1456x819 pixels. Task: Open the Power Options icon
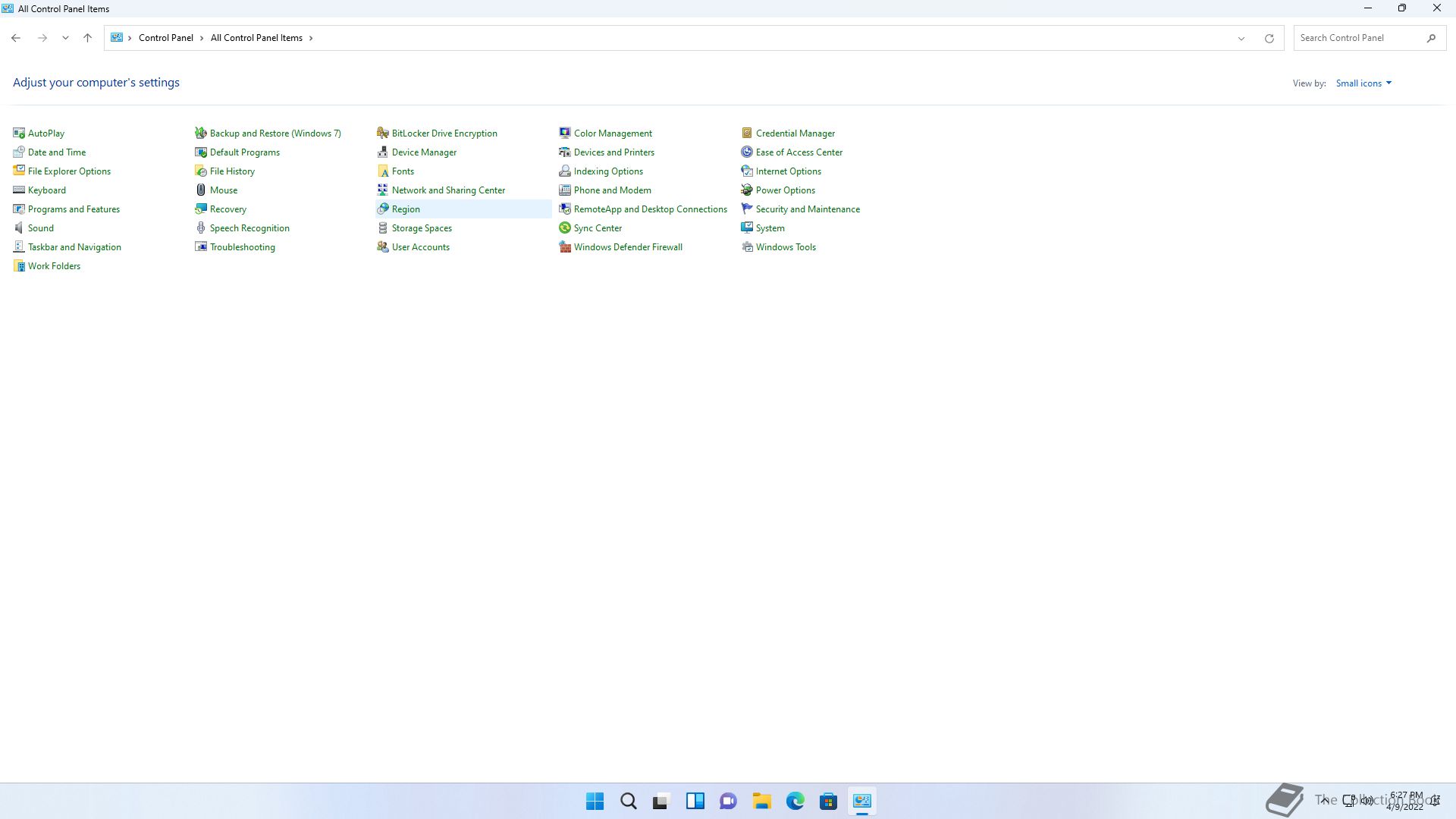pyautogui.click(x=747, y=190)
